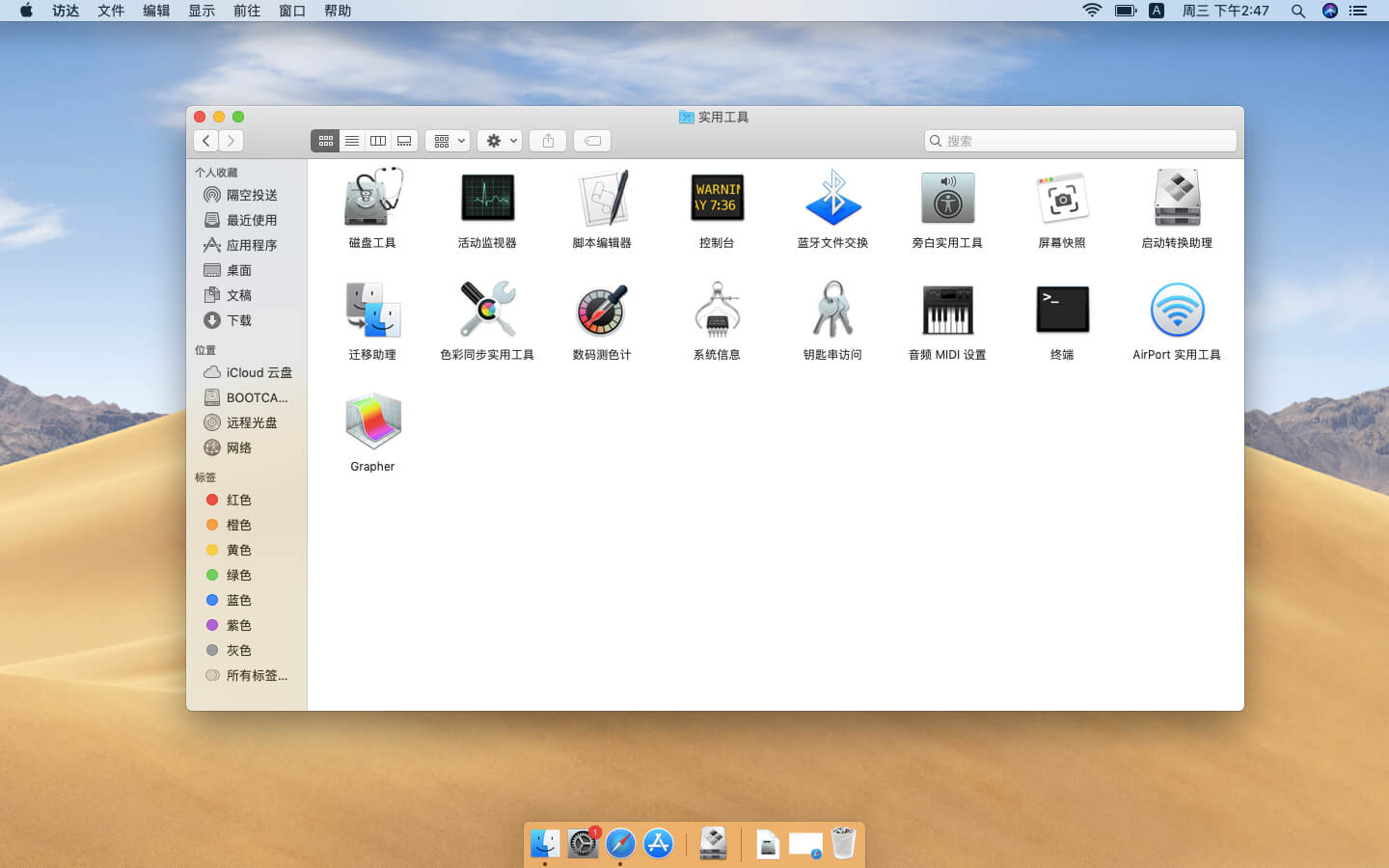Click the Finder icon in the Dock
This screenshot has width=1389, height=868.
click(545, 843)
